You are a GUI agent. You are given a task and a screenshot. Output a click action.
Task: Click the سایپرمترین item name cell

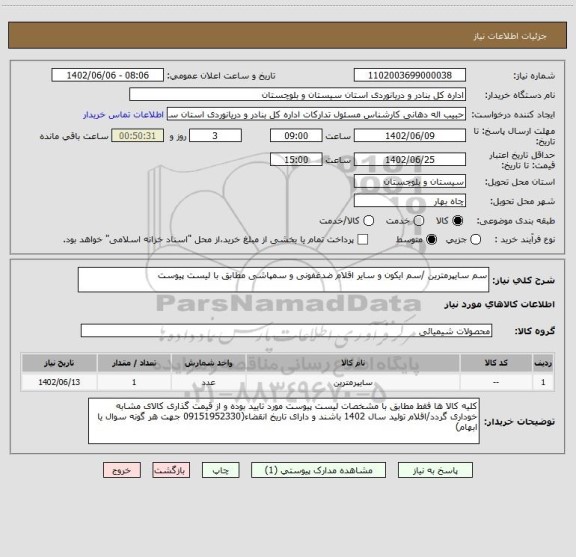click(x=353, y=382)
